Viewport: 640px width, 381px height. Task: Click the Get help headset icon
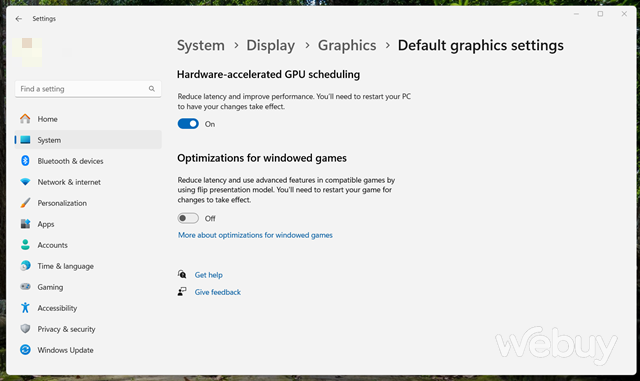pyautogui.click(x=182, y=274)
